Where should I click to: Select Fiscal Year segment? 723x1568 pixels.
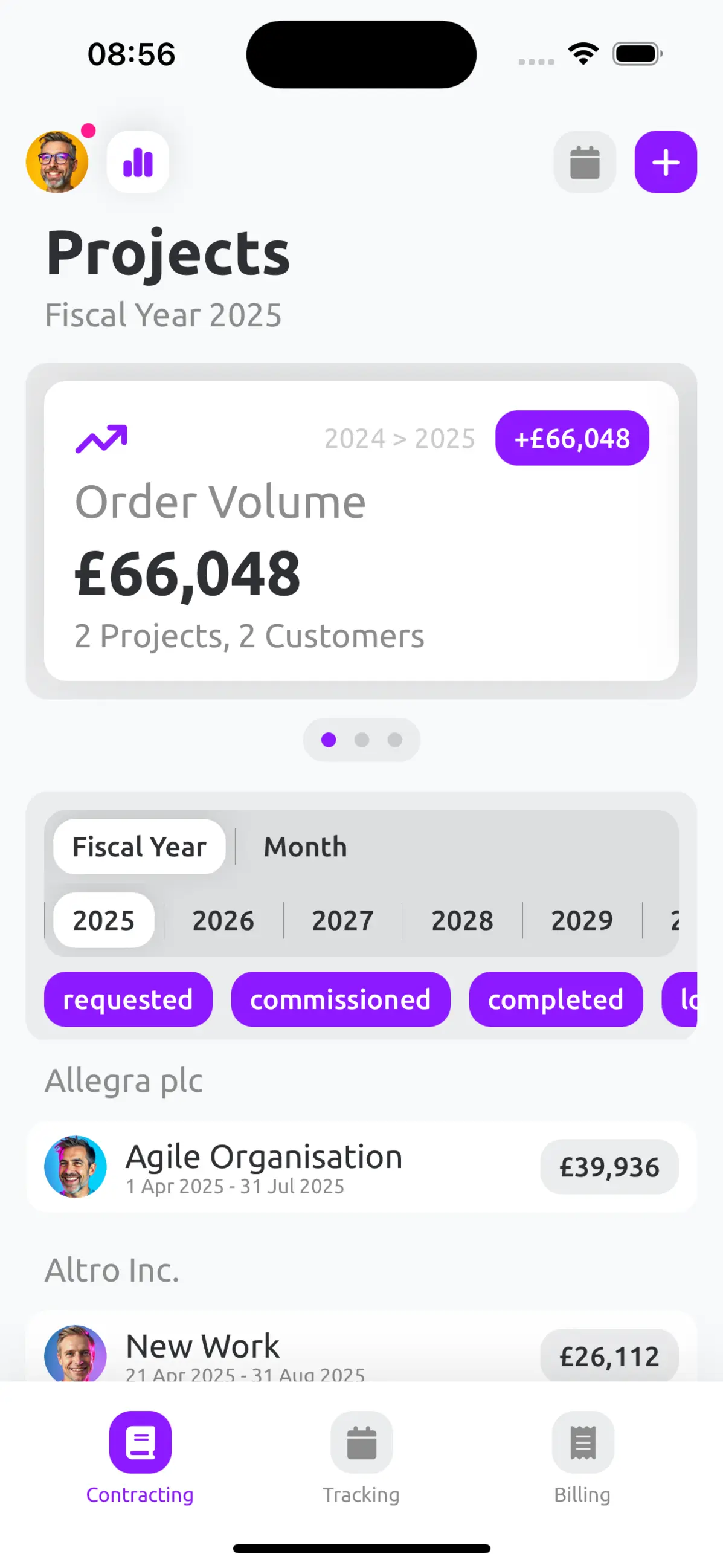click(x=140, y=847)
